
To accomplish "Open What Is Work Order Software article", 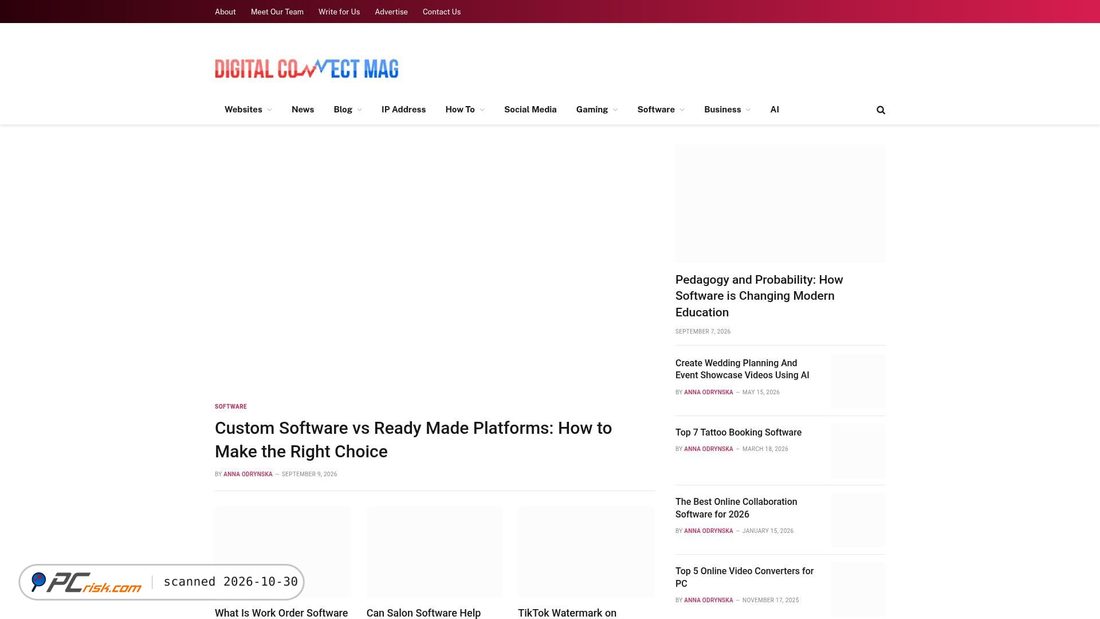I will [x=281, y=613].
